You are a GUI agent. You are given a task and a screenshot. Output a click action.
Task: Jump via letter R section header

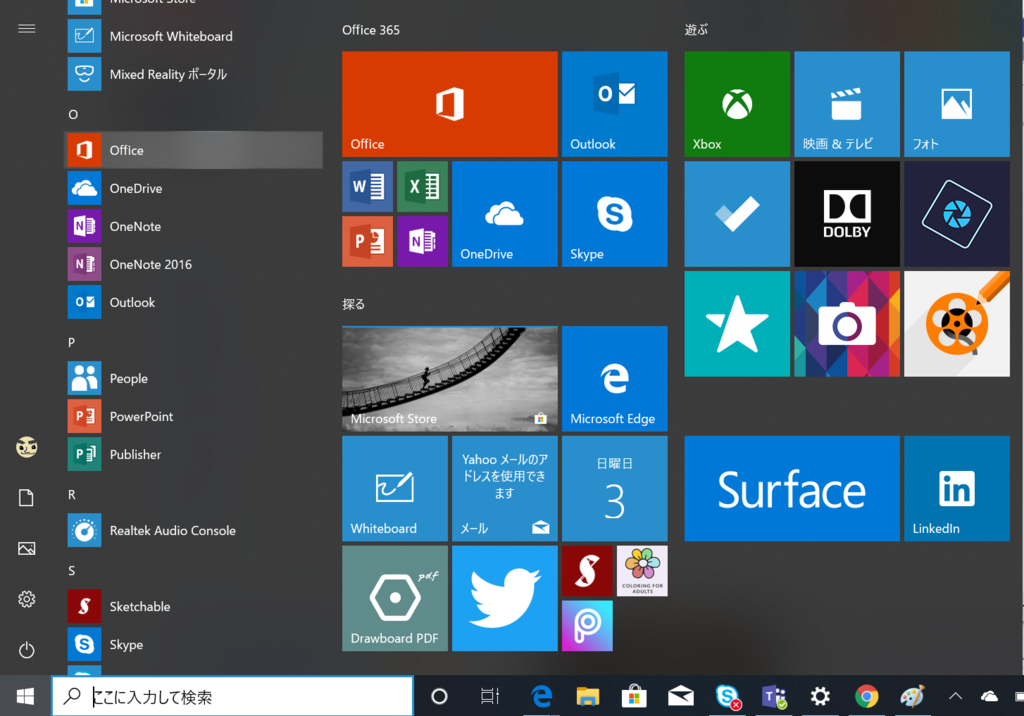pos(71,495)
